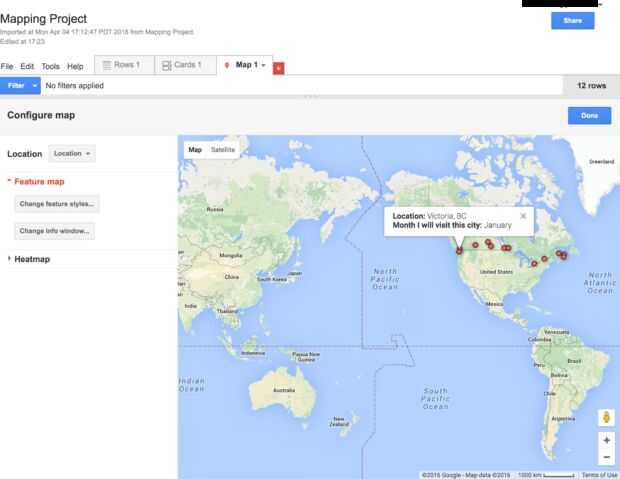Click the Brazil label on map
620x479 pixels.
pyautogui.click(x=574, y=361)
